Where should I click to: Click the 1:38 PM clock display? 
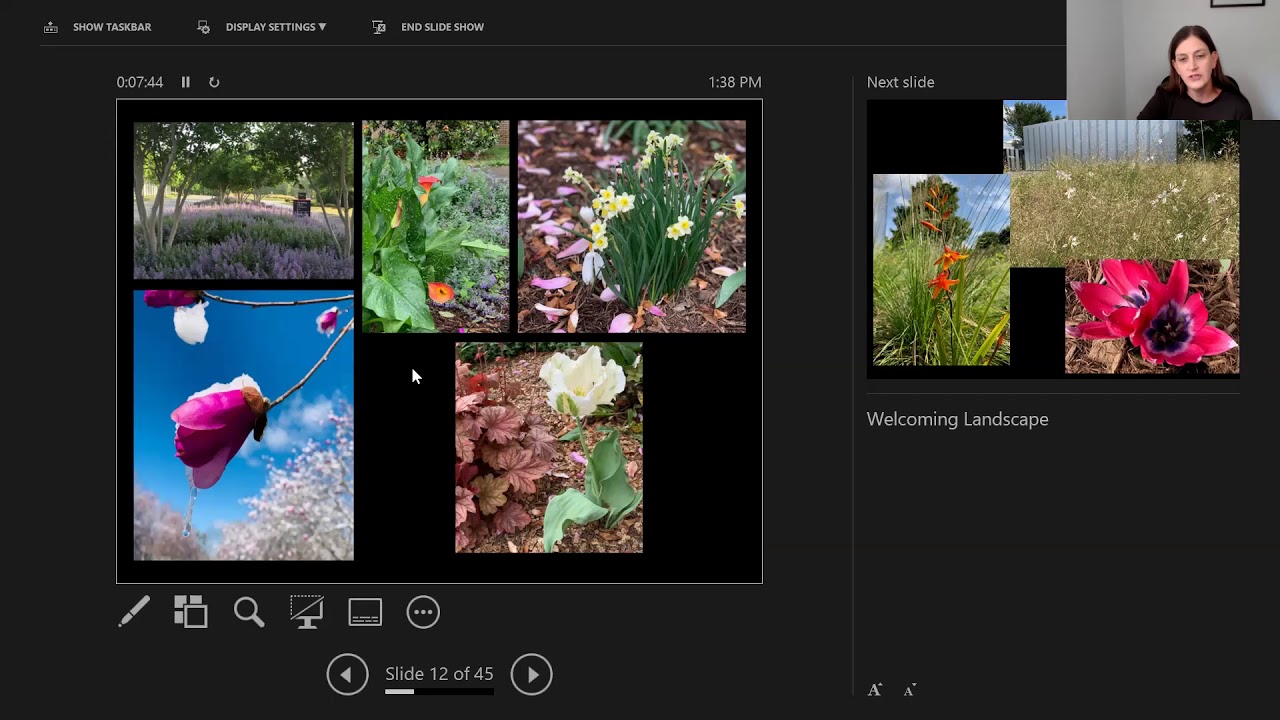[x=735, y=82]
